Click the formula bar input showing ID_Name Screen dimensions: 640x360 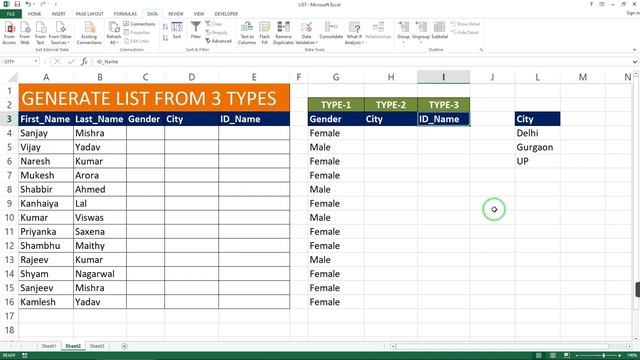pos(362,62)
